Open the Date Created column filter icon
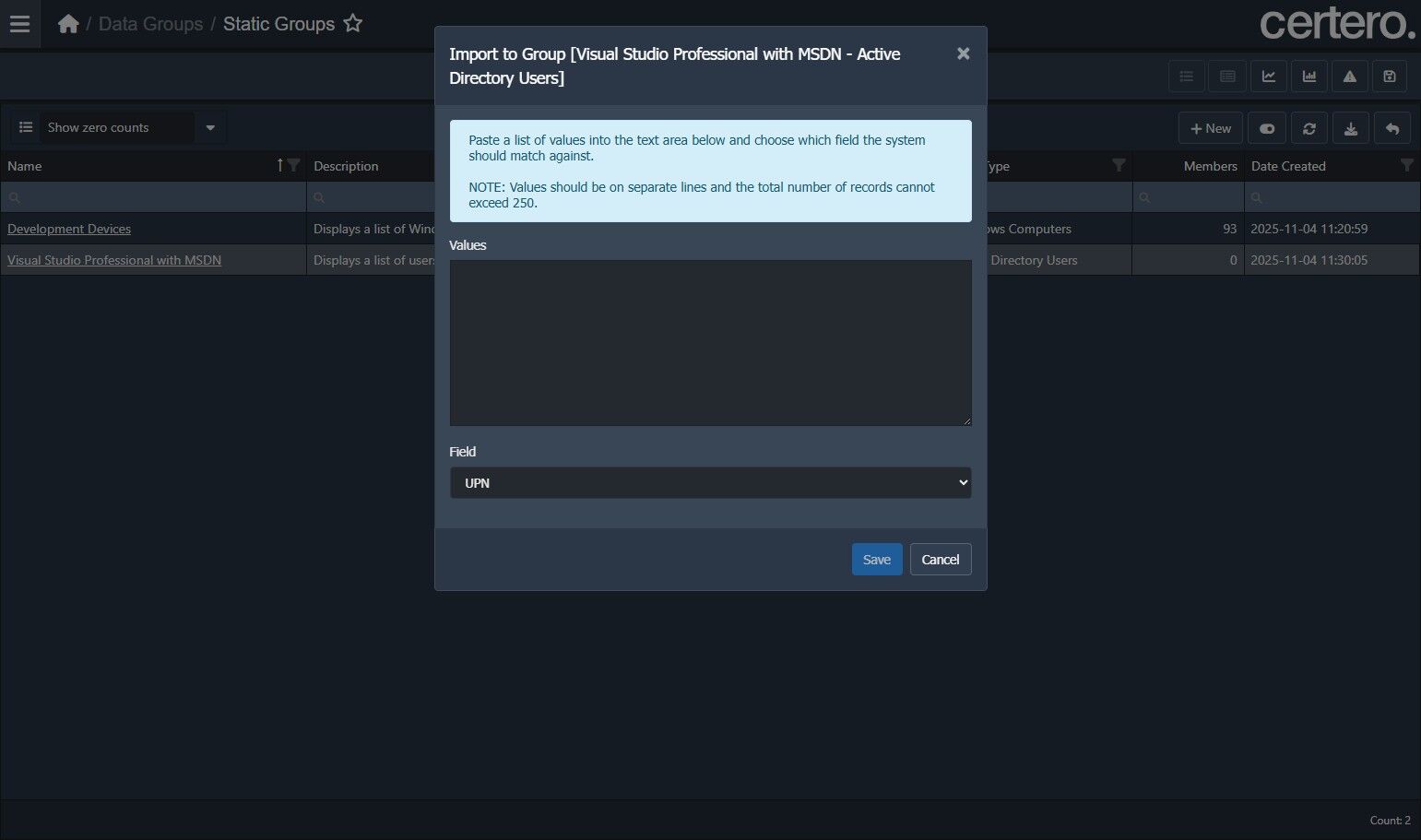The height and width of the screenshot is (840, 1421). (1407, 165)
